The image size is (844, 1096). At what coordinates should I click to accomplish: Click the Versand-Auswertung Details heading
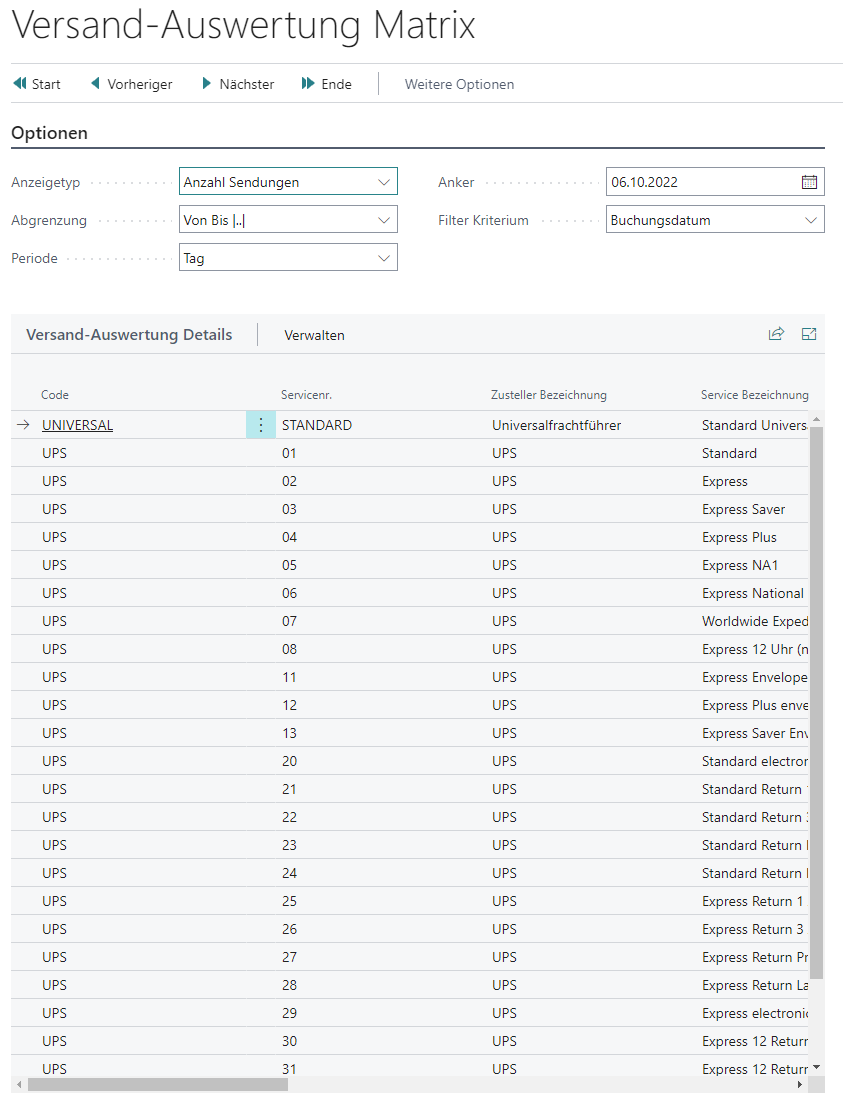[129, 335]
